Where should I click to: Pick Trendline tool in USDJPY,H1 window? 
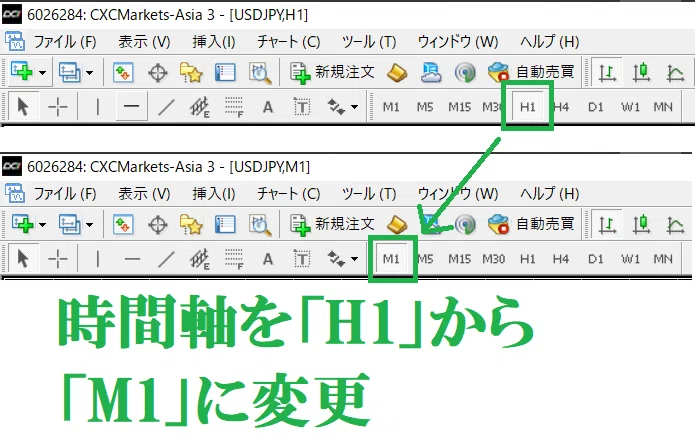click(166, 107)
